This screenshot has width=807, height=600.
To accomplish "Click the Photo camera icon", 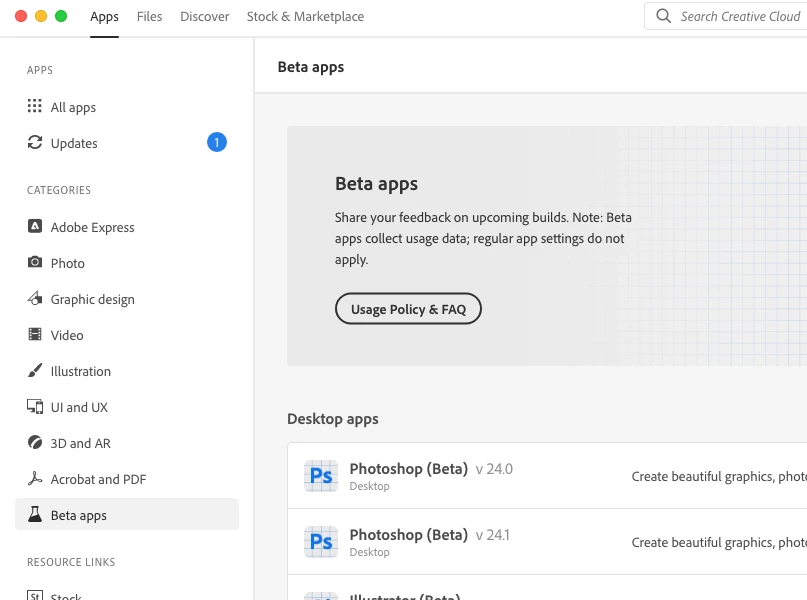I will 34,262.
